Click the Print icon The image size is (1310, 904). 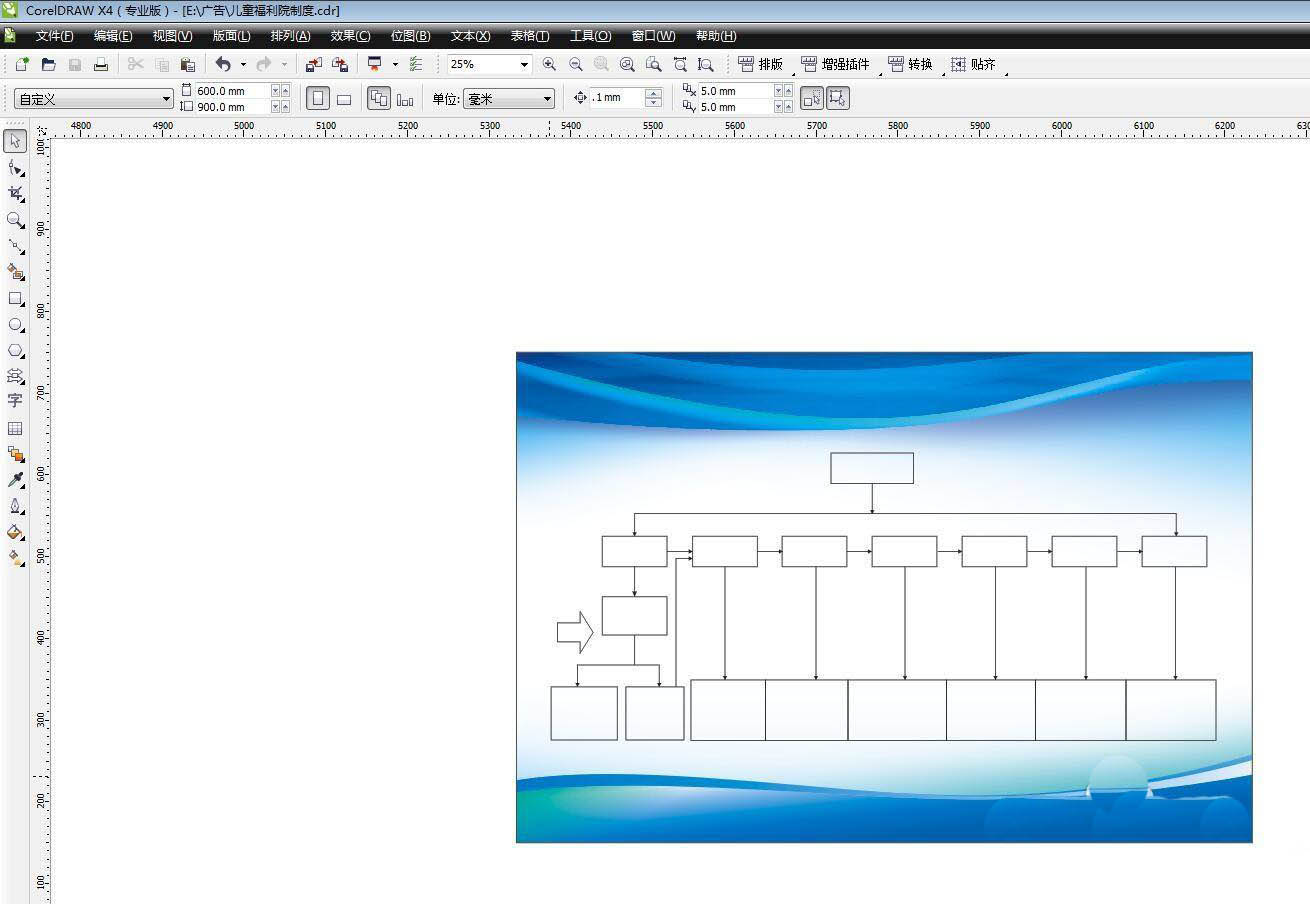[x=101, y=64]
